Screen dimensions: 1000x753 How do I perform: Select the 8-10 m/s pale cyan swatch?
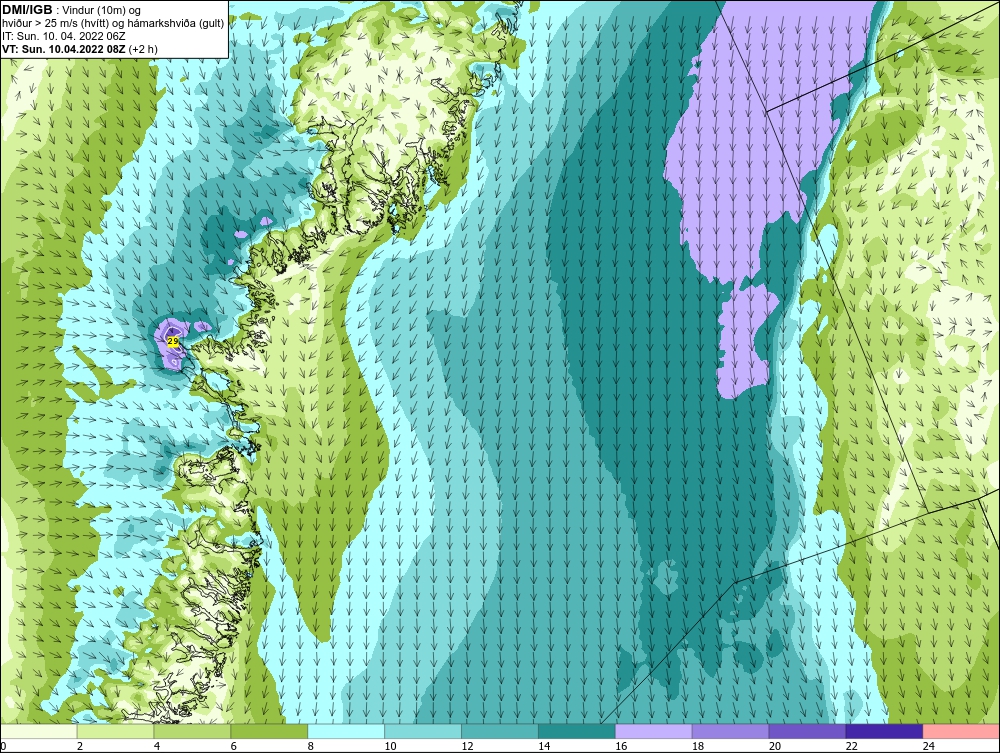tap(346, 731)
